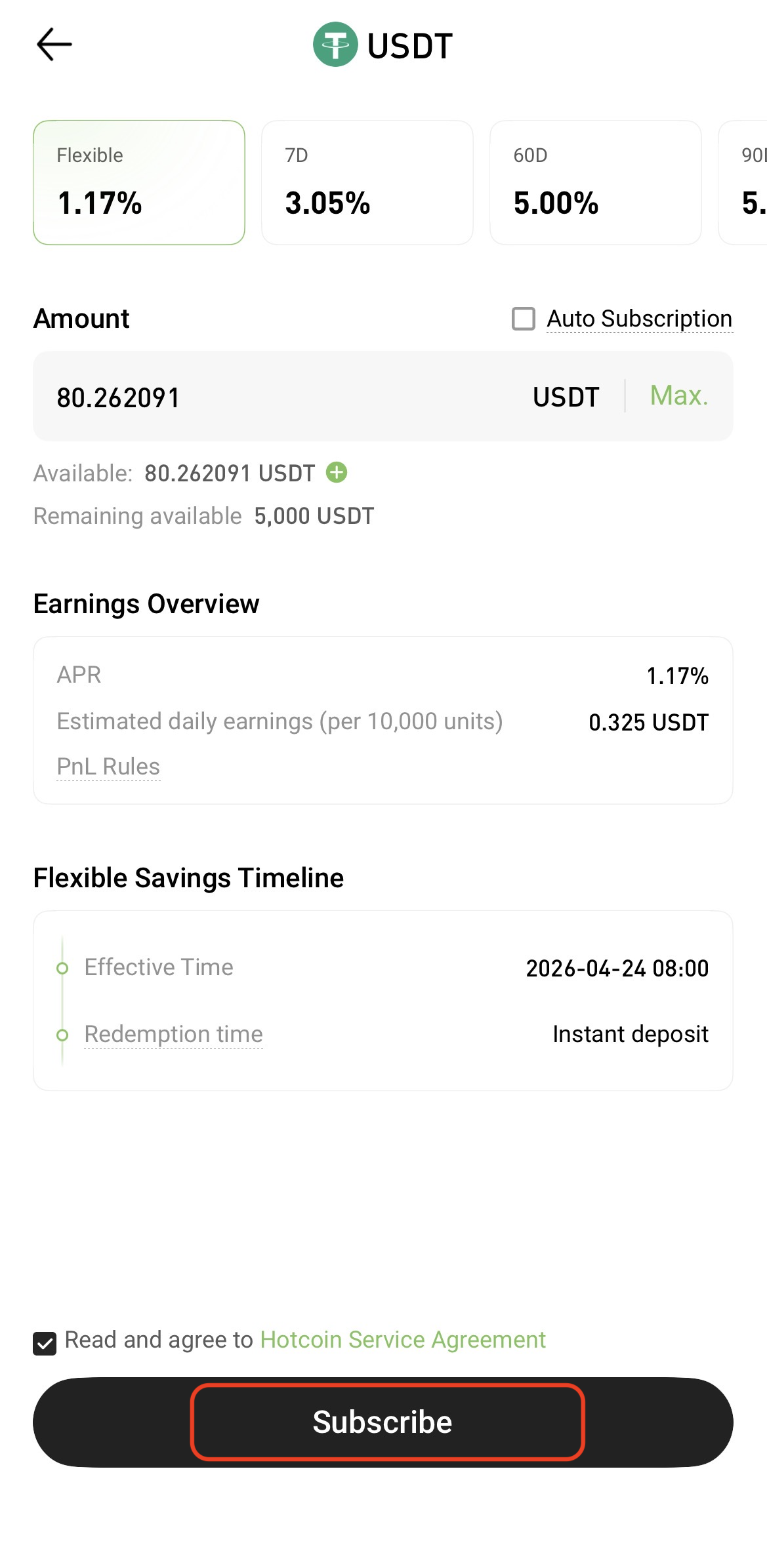767x1568 pixels.
Task: Tap the USDT page title text
Action: pos(410,46)
